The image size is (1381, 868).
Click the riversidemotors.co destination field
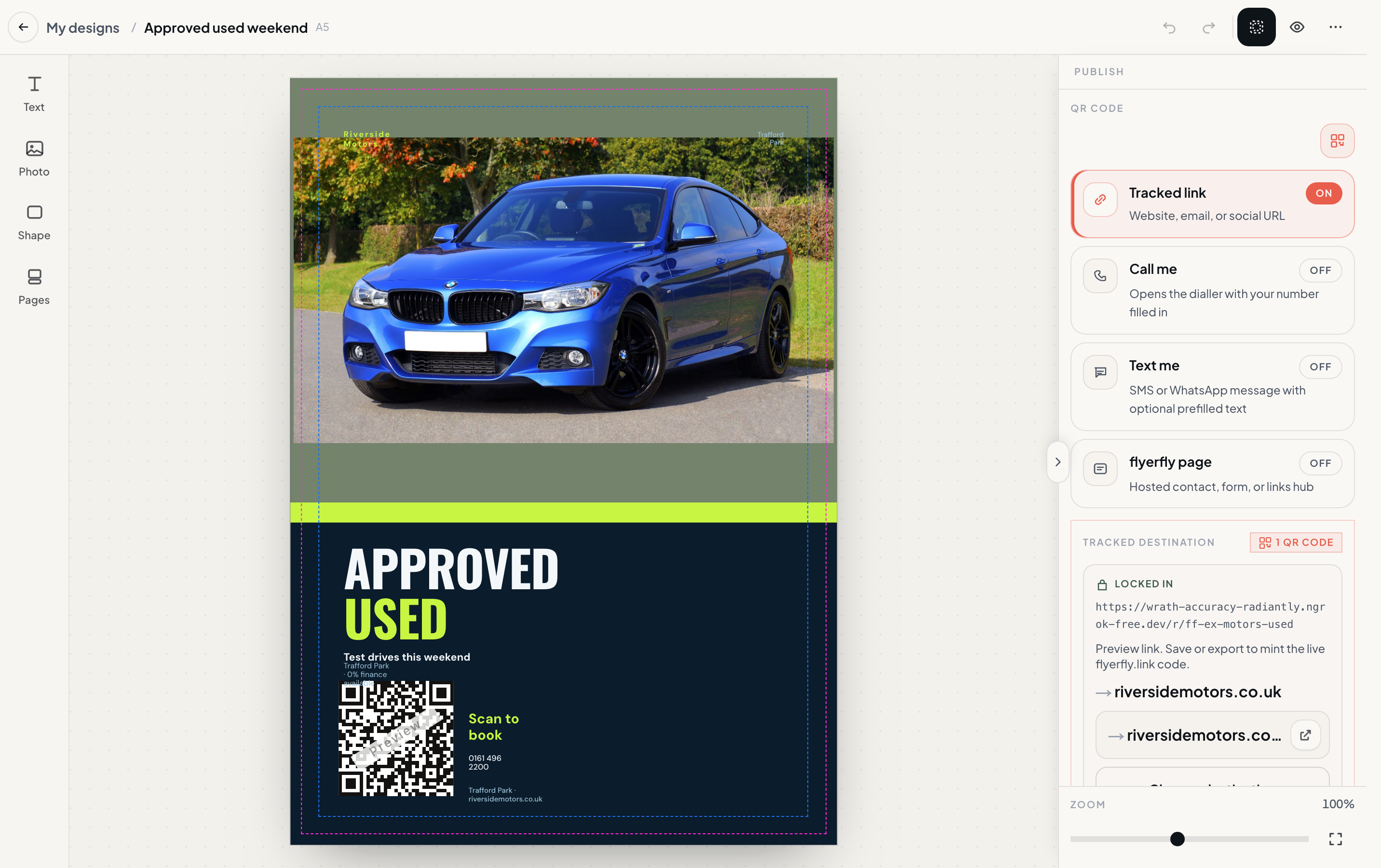[1212, 735]
